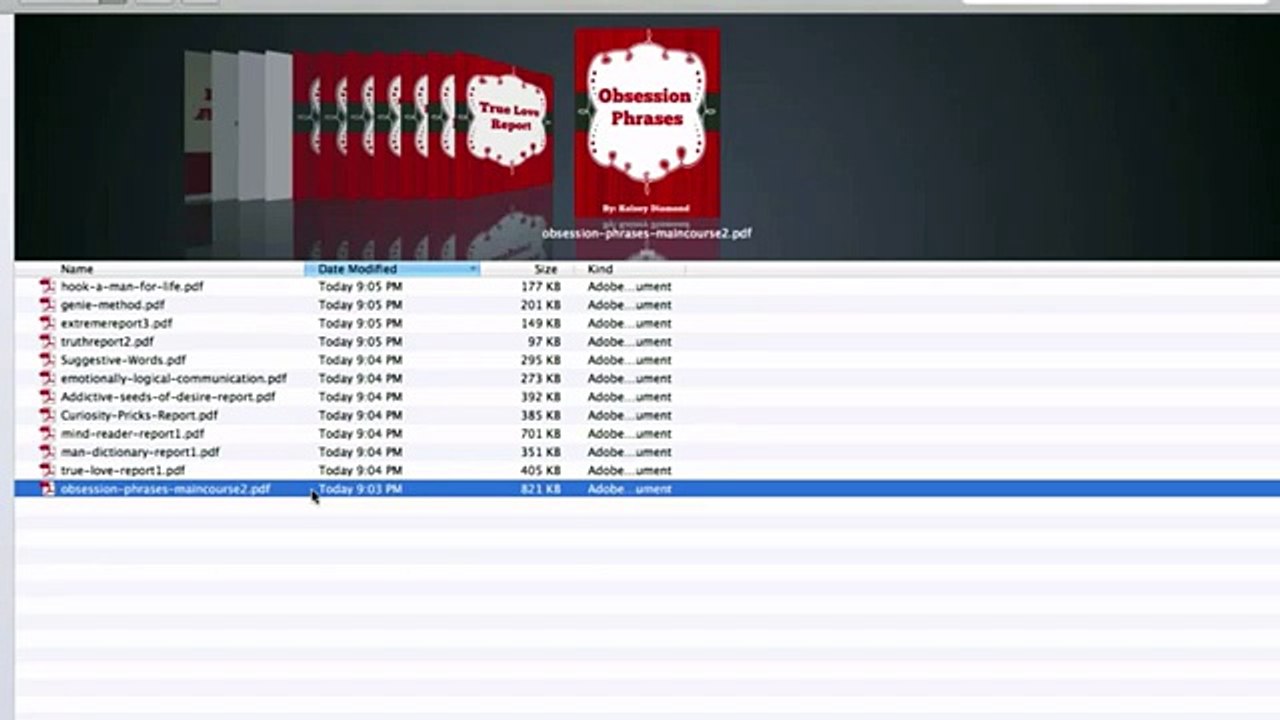Click the 97 KB size value
Image resolution: width=1280 pixels, height=720 pixels.
[544, 341]
